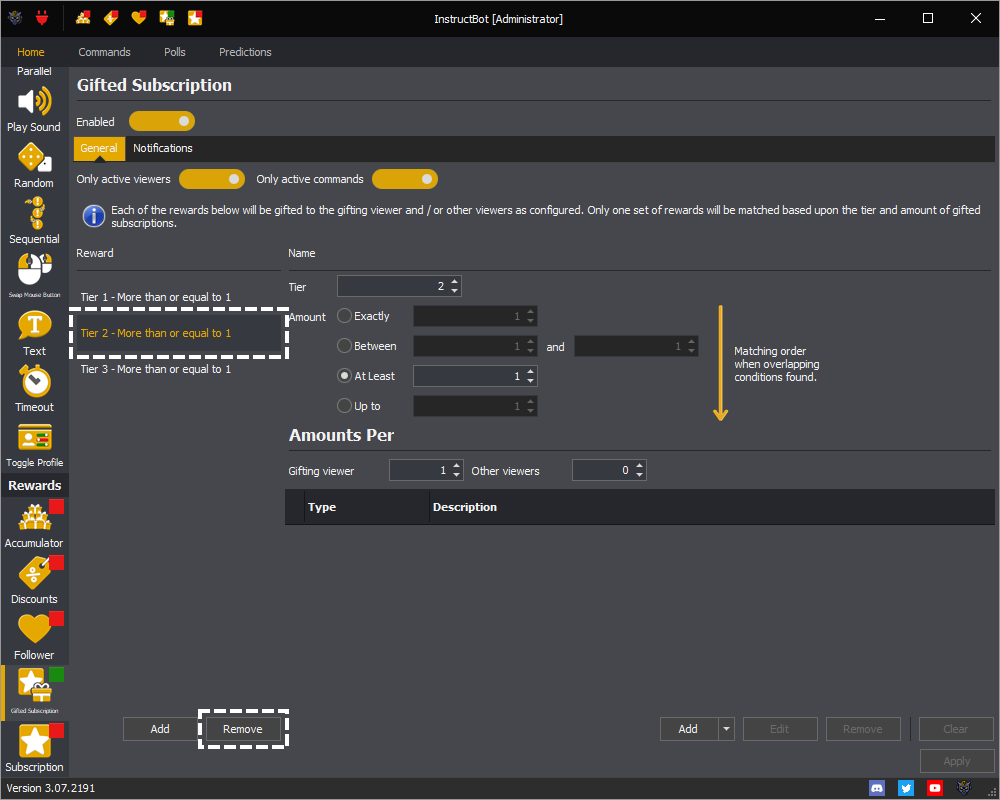
Task: Open the Accumulator reward in sidebar
Action: pyautogui.click(x=34, y=525)
